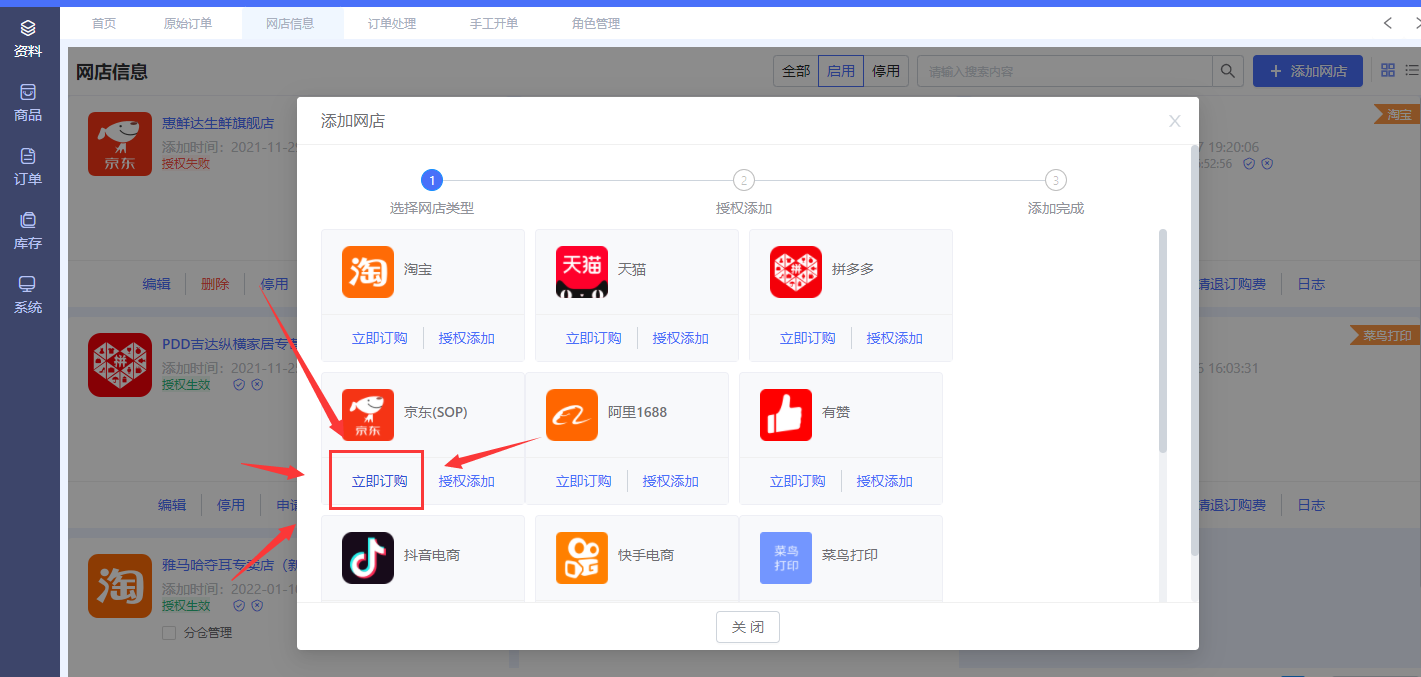Screen dimensions: 1421x677
Task: Select the 快手电商 logo
Action: click(x=582, y=558)
